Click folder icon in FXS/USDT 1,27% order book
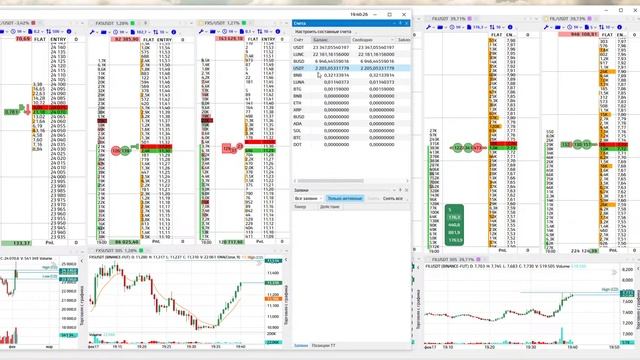Screen dimensions: 640x360 pos(213,31)
